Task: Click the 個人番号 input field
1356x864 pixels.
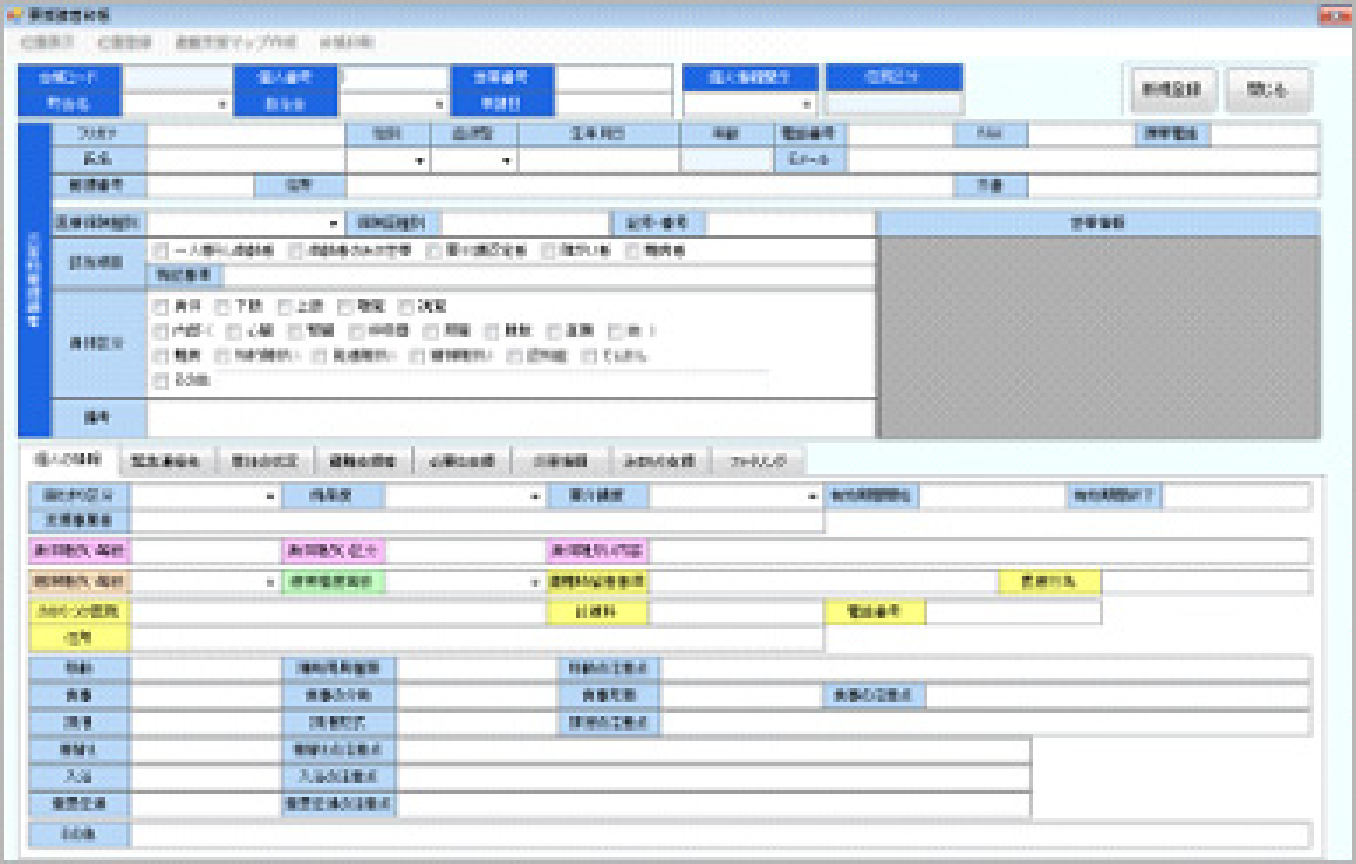Action: 394,78
